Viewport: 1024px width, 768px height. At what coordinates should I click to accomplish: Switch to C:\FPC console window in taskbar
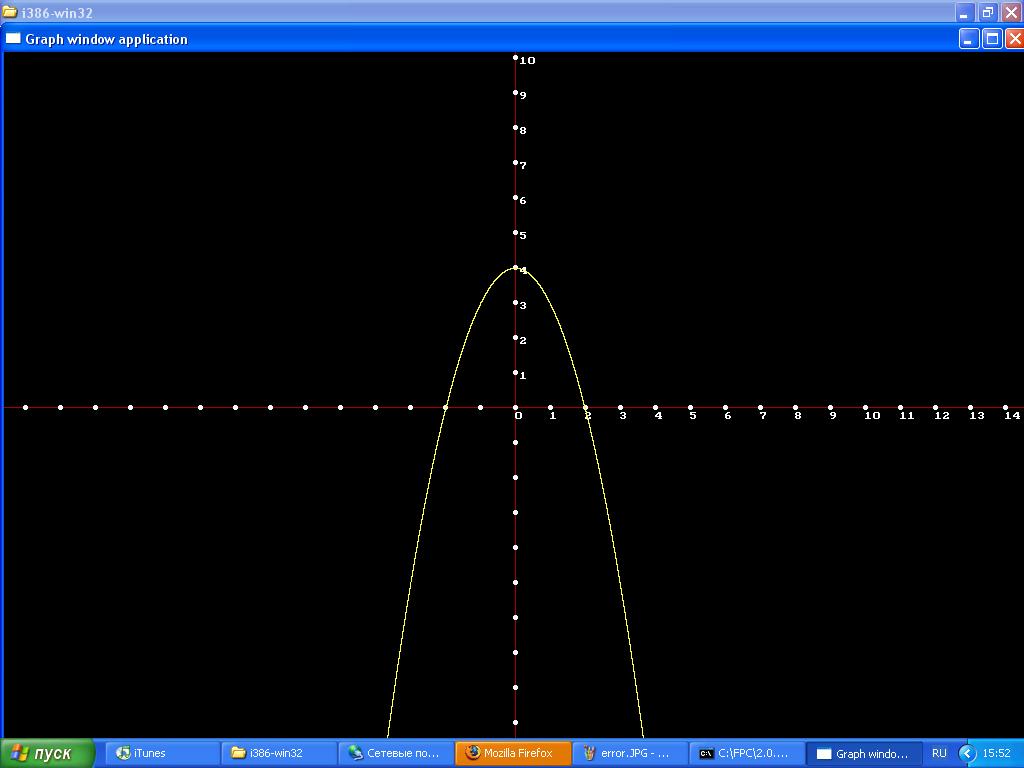(746, 753)
